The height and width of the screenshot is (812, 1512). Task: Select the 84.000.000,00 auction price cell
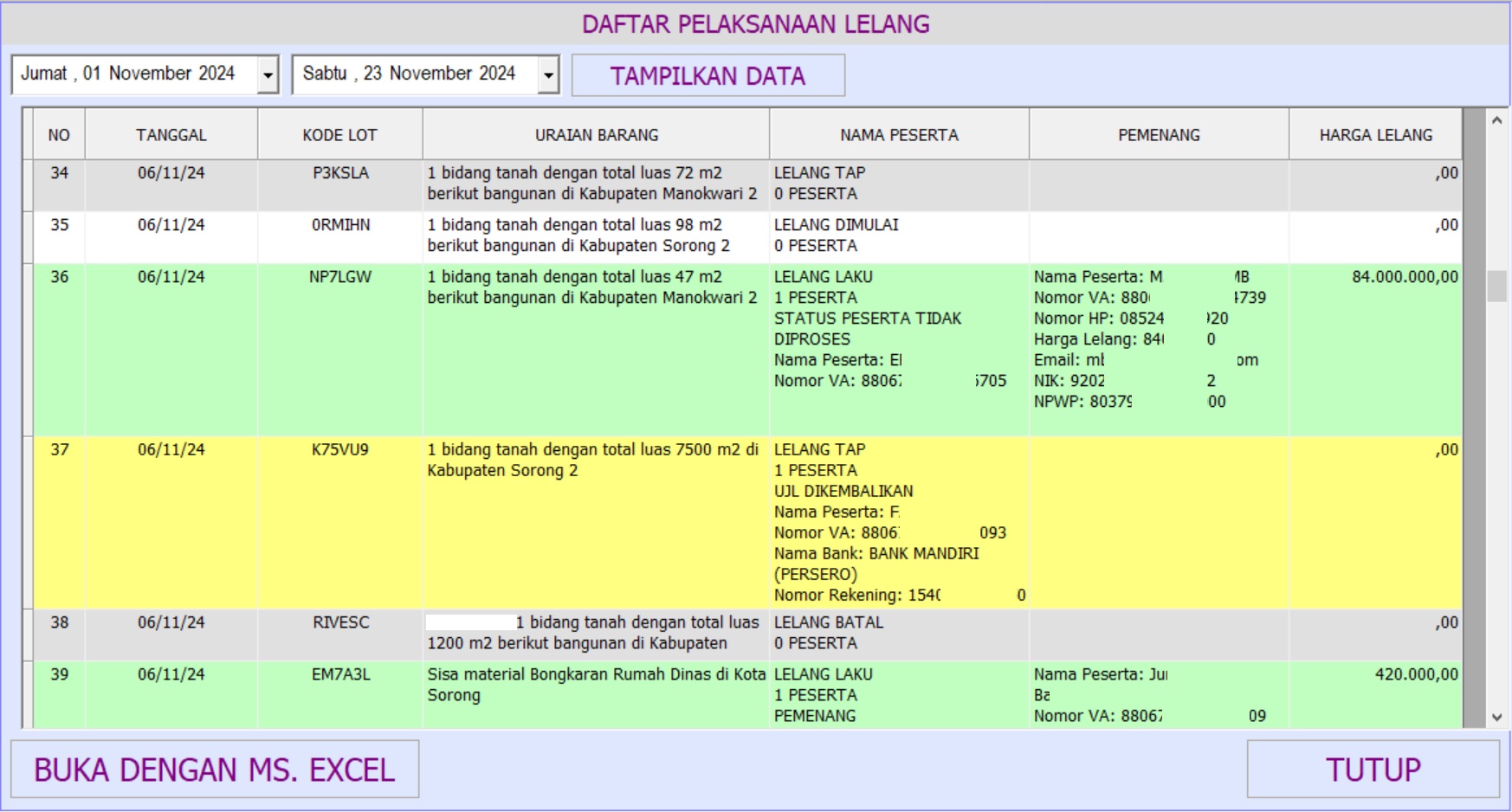[1404, 277]
